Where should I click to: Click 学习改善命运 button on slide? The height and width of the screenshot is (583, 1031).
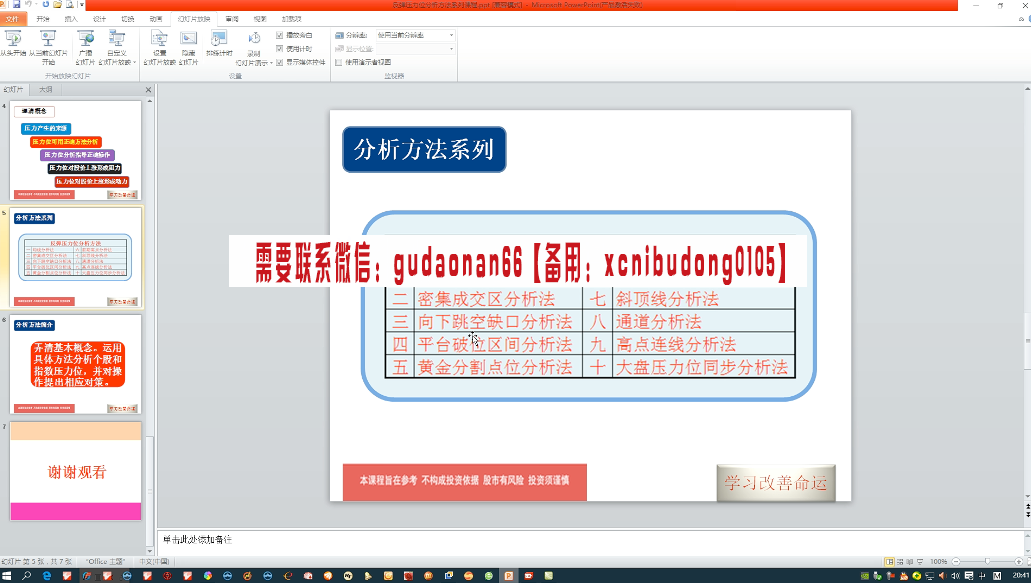[x=776, y=483]
